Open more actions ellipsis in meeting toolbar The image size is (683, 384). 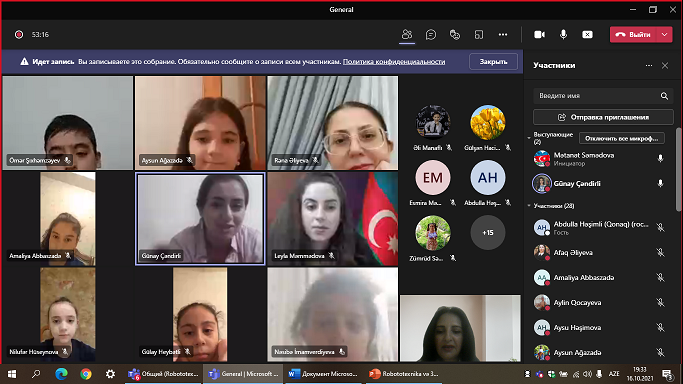click(503, 34)
